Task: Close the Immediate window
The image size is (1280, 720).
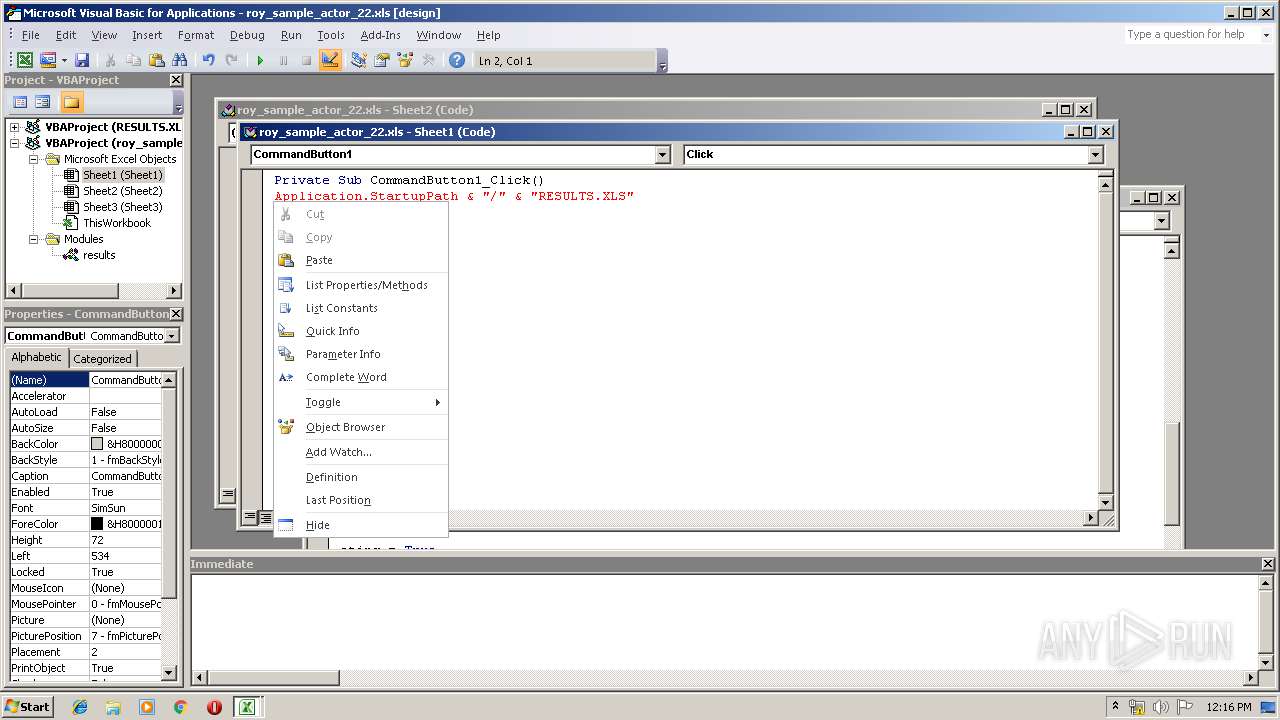Action: pyautogui.click(x=1268, y=564)
